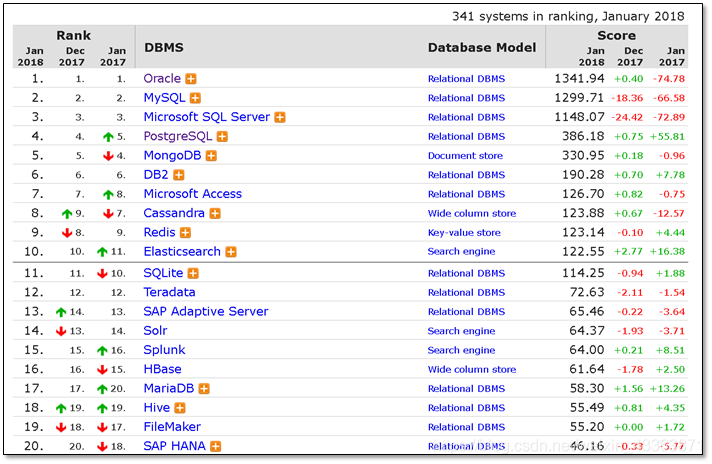The height and width of the screenshot is (464, 712).
Task: Click the plus icon beside Cassandra
Action: (215, 213)
